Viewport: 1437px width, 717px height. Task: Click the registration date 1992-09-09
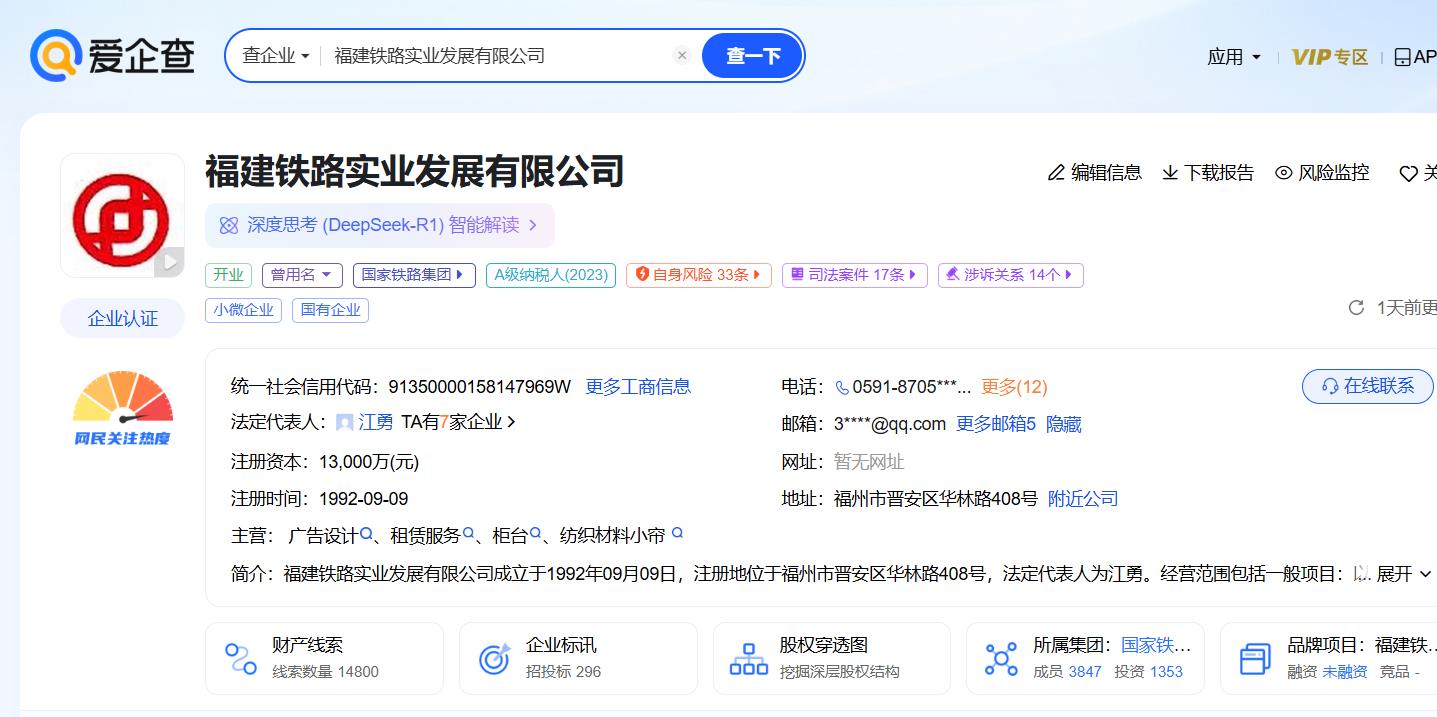pyautogui.click(x=363, y=499)
